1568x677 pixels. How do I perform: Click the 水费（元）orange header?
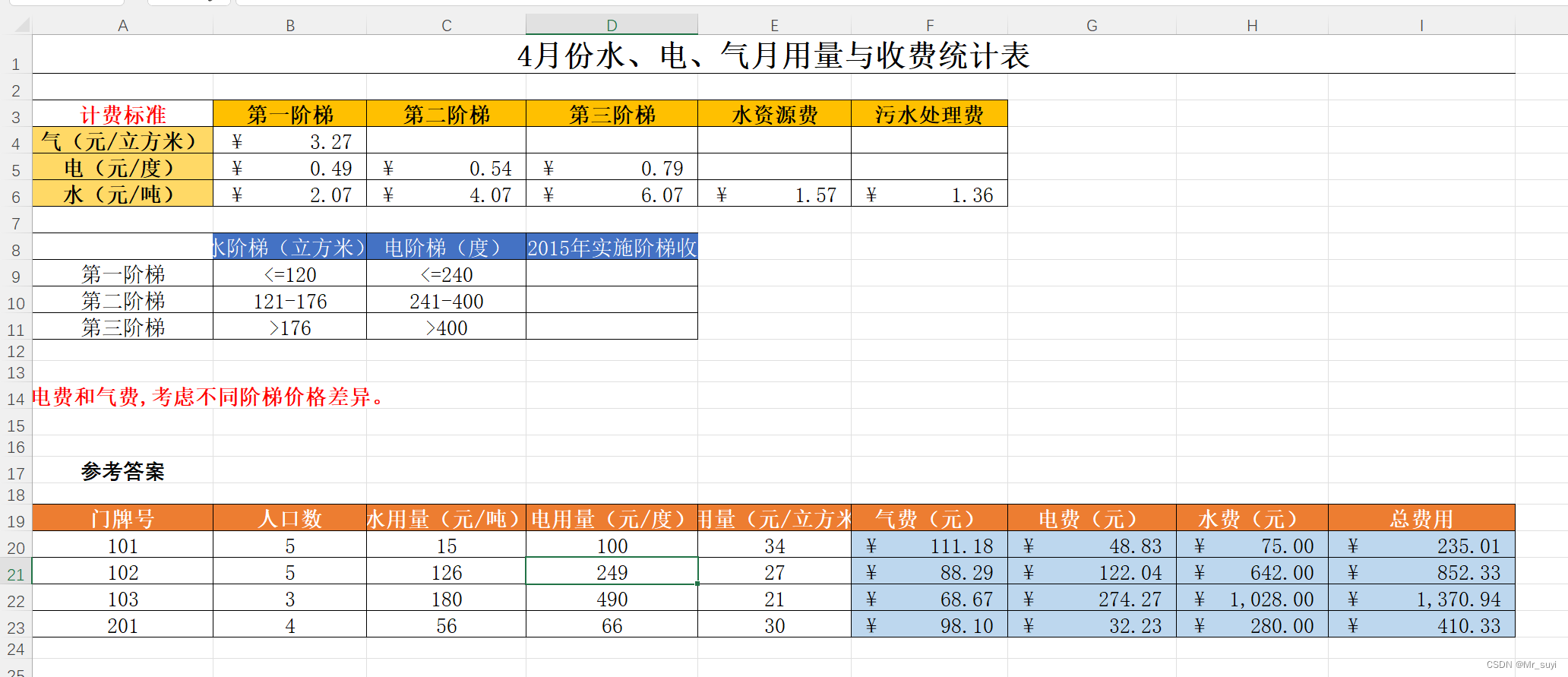1252,518
